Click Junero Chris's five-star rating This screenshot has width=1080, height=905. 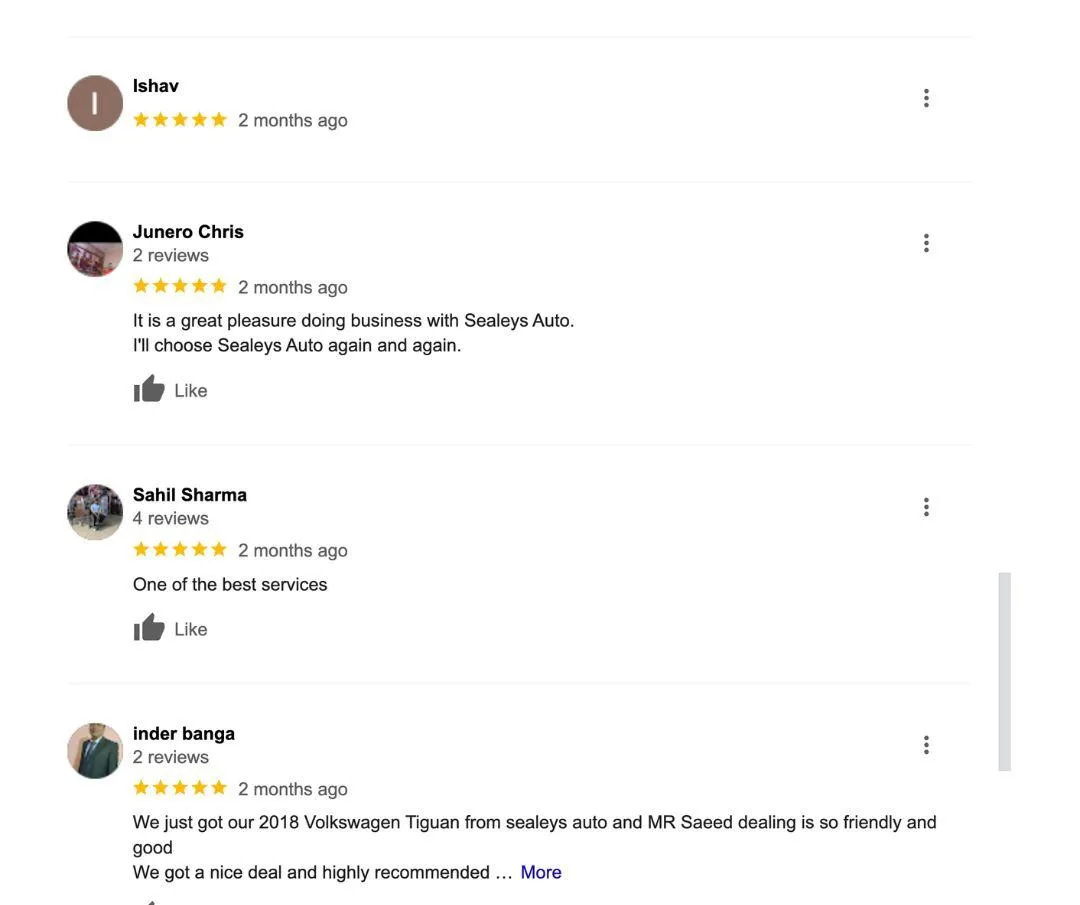tap(180, 286)
